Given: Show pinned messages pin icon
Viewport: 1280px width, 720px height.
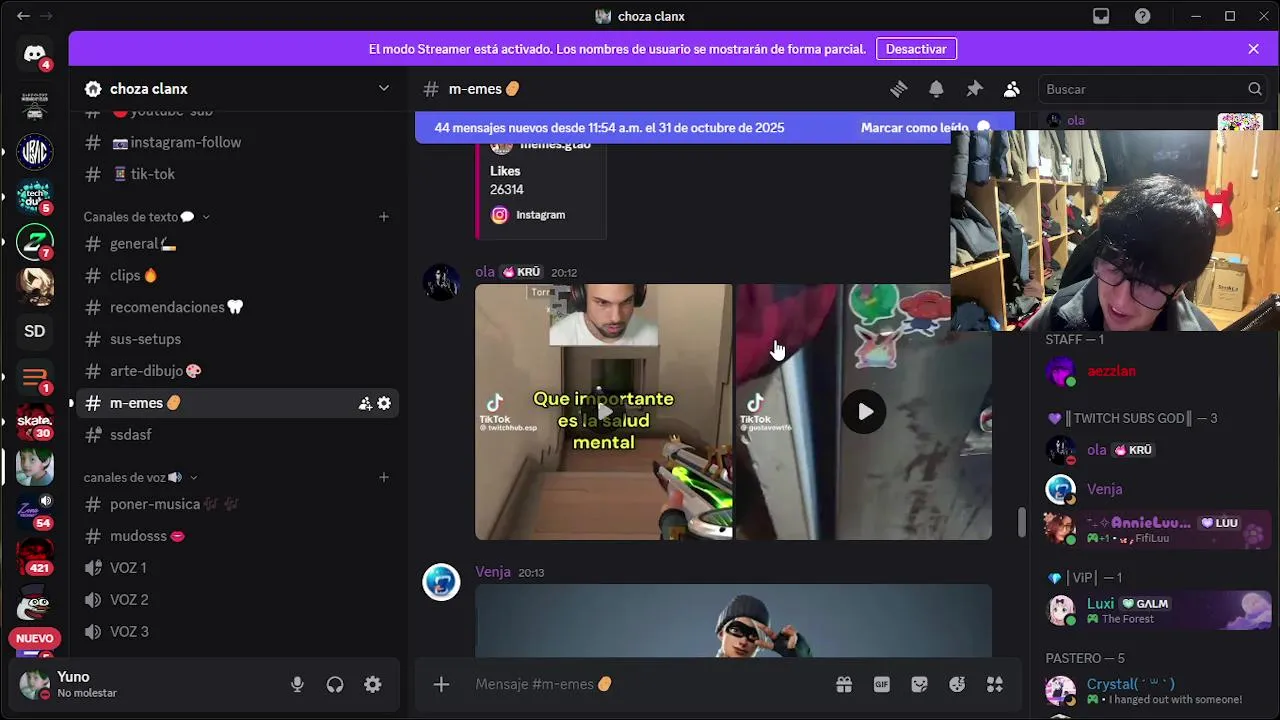Looking at the screenshot, I should pos(974,89).
